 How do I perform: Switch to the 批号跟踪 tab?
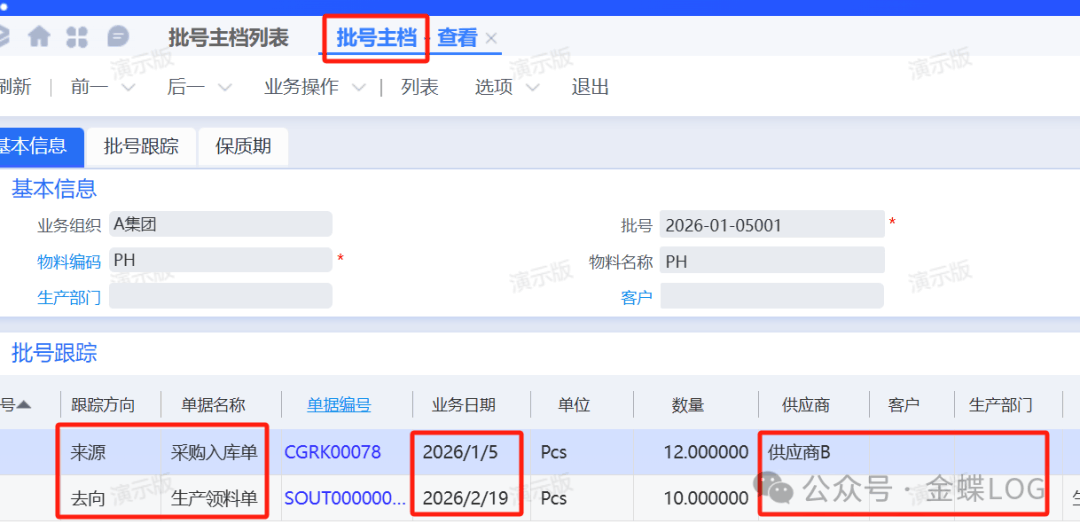coord(141,146)
